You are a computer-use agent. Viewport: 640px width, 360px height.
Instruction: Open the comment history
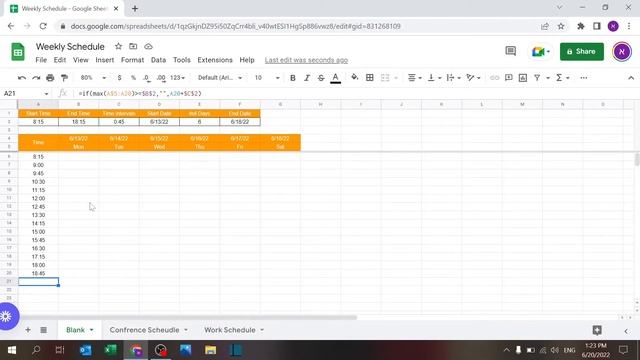(x=510, y=51)
